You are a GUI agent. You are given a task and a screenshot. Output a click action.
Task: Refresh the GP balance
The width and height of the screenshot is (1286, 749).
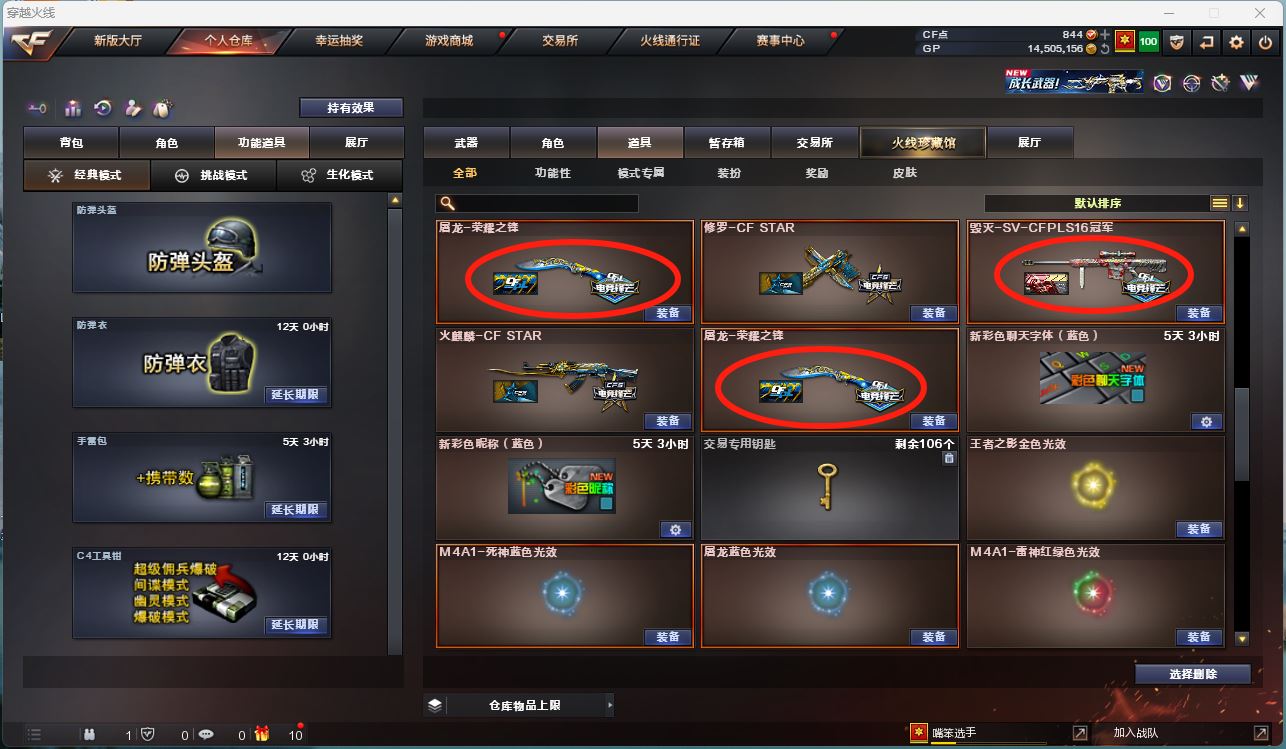1105,48
